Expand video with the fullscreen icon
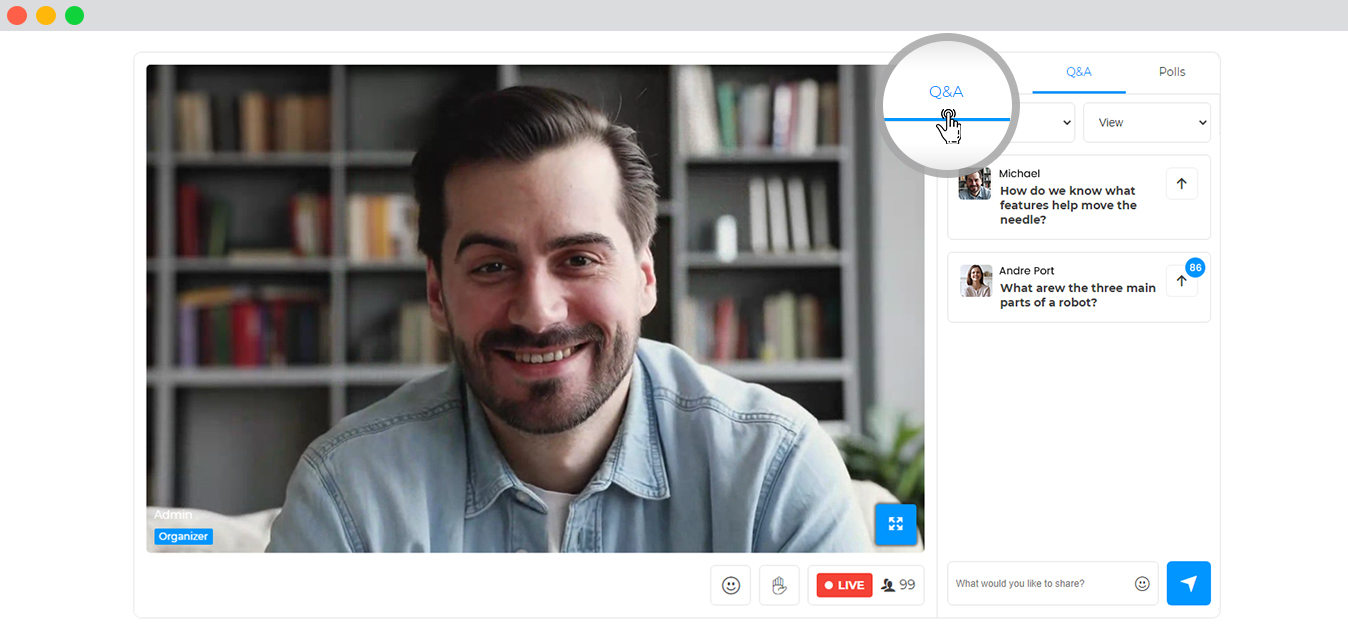Viewport: 1348px width, 635px height. [x=895, y=524]
